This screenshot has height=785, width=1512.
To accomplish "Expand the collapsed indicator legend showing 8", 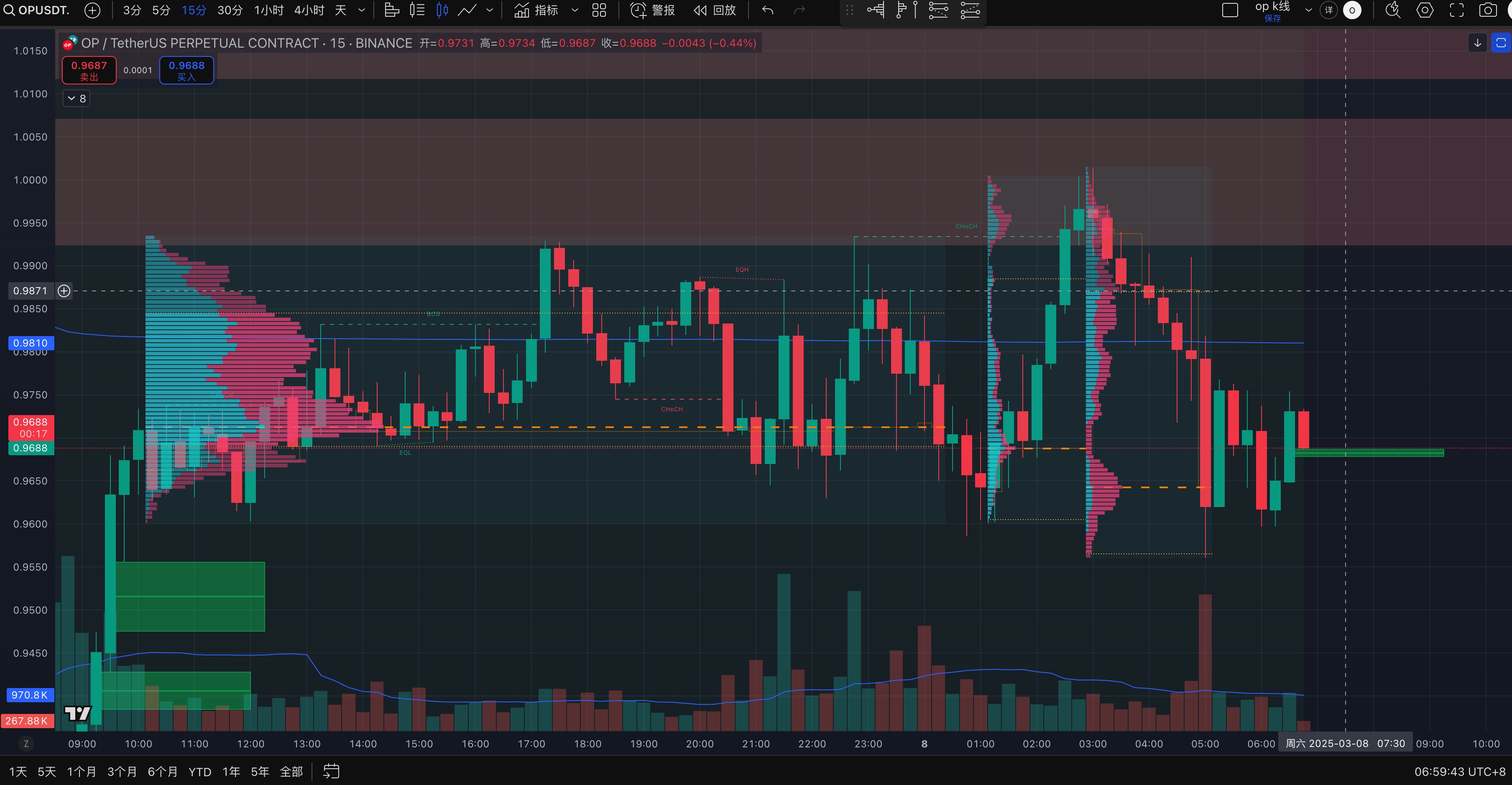I will tap(76, 99).
